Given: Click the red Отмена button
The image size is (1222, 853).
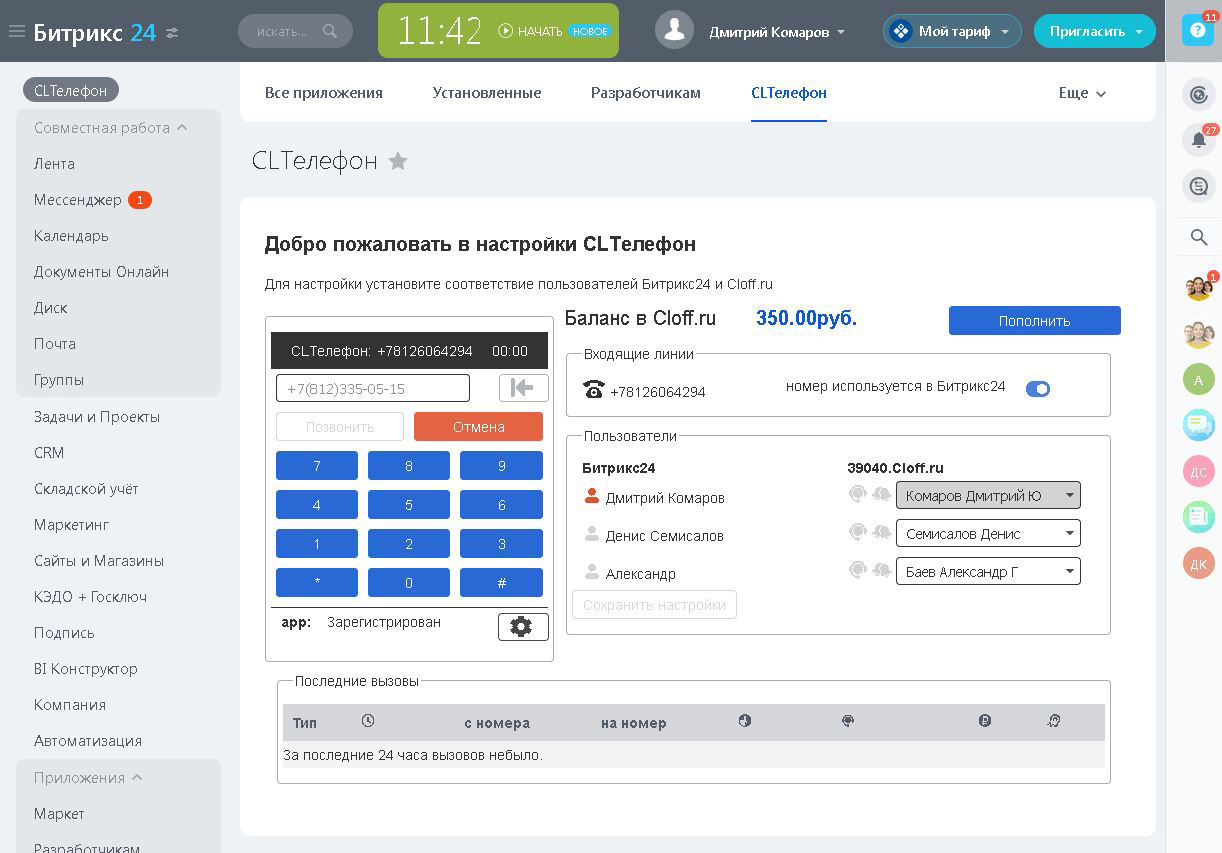Looking at the screenshot, I should [478, 427].
